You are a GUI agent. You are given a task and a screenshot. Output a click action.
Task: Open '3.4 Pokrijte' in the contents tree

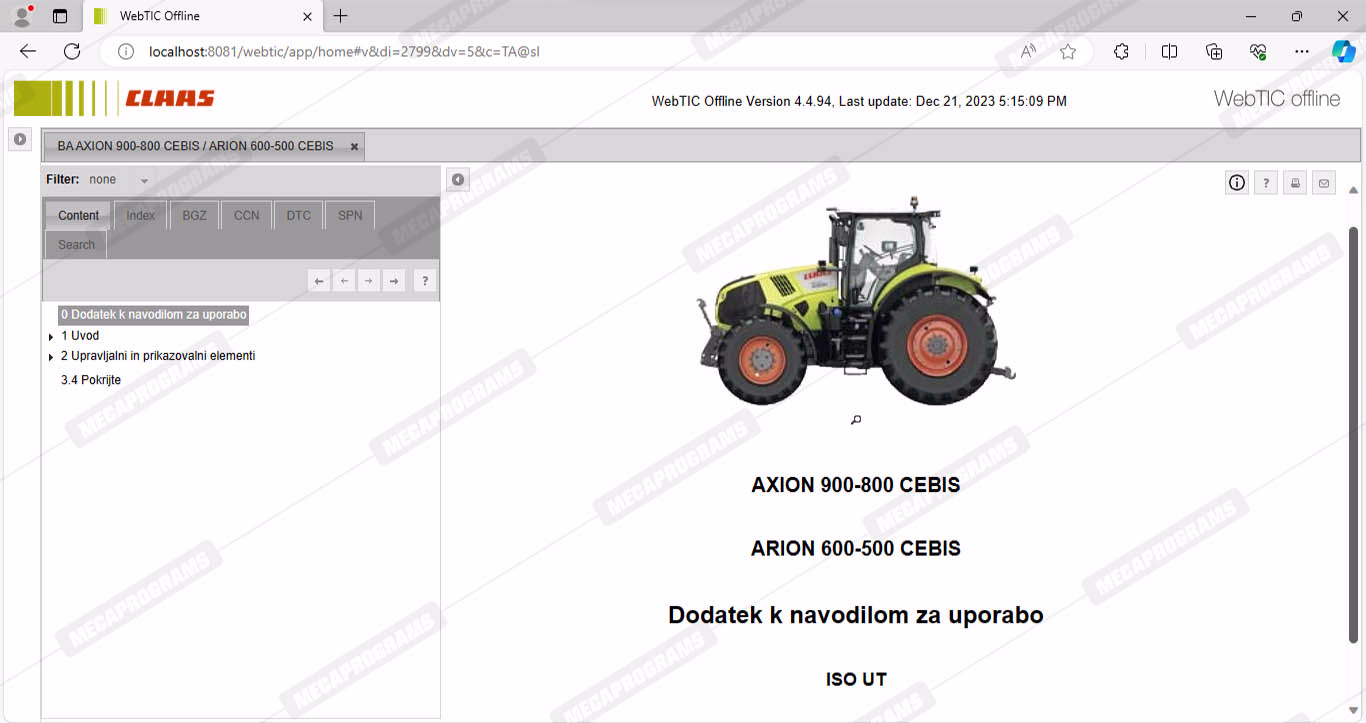click(91, 380)
